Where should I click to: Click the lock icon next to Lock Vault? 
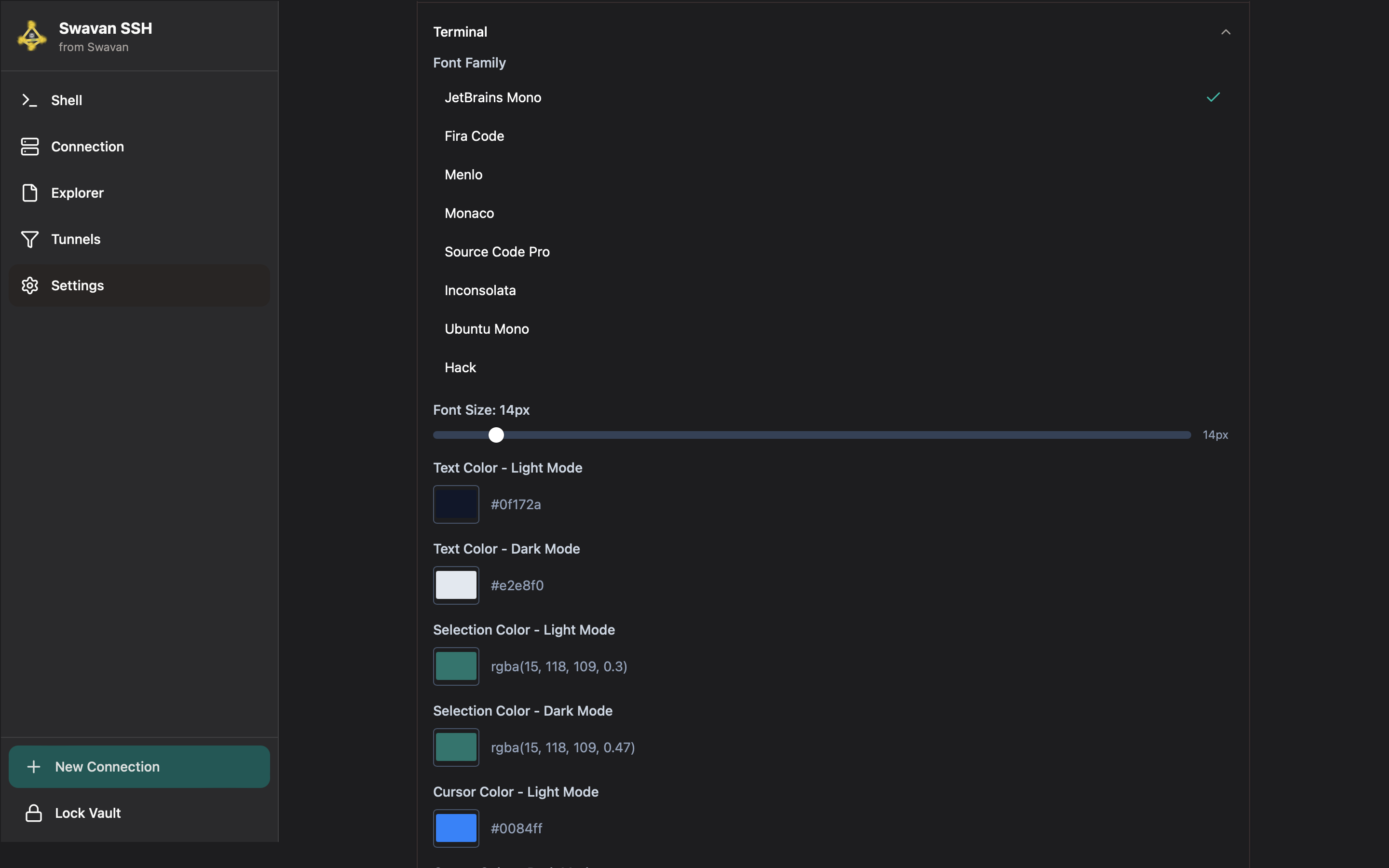tap(33, 813)
